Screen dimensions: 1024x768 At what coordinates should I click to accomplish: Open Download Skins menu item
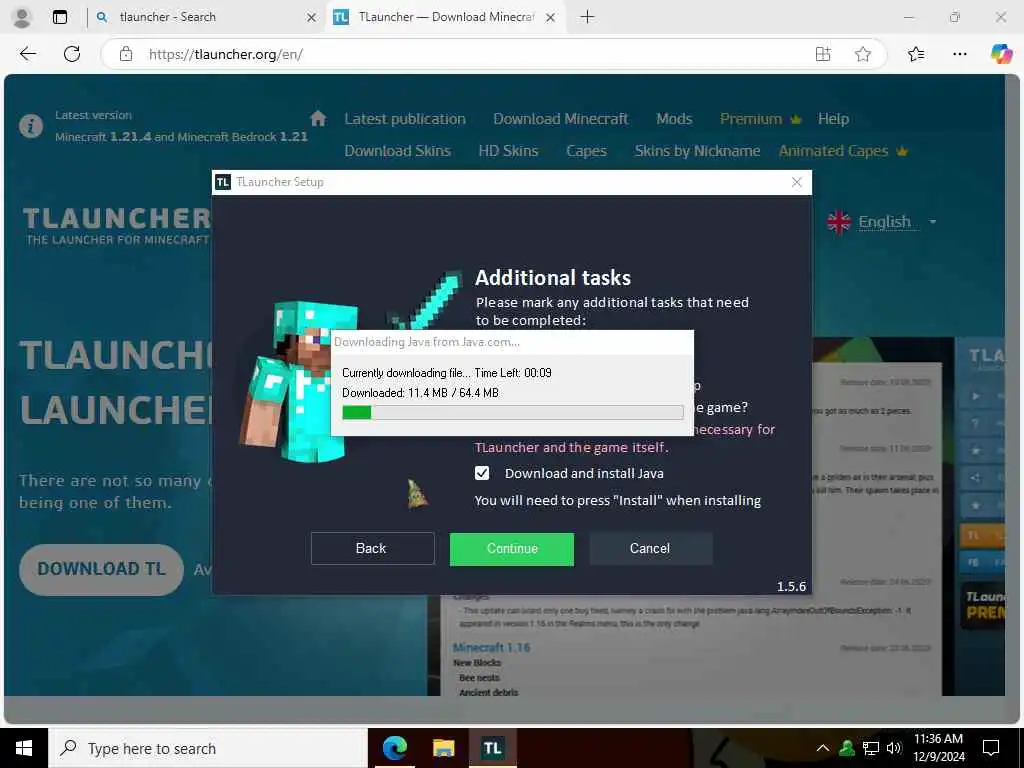click(x=398, y=151)
